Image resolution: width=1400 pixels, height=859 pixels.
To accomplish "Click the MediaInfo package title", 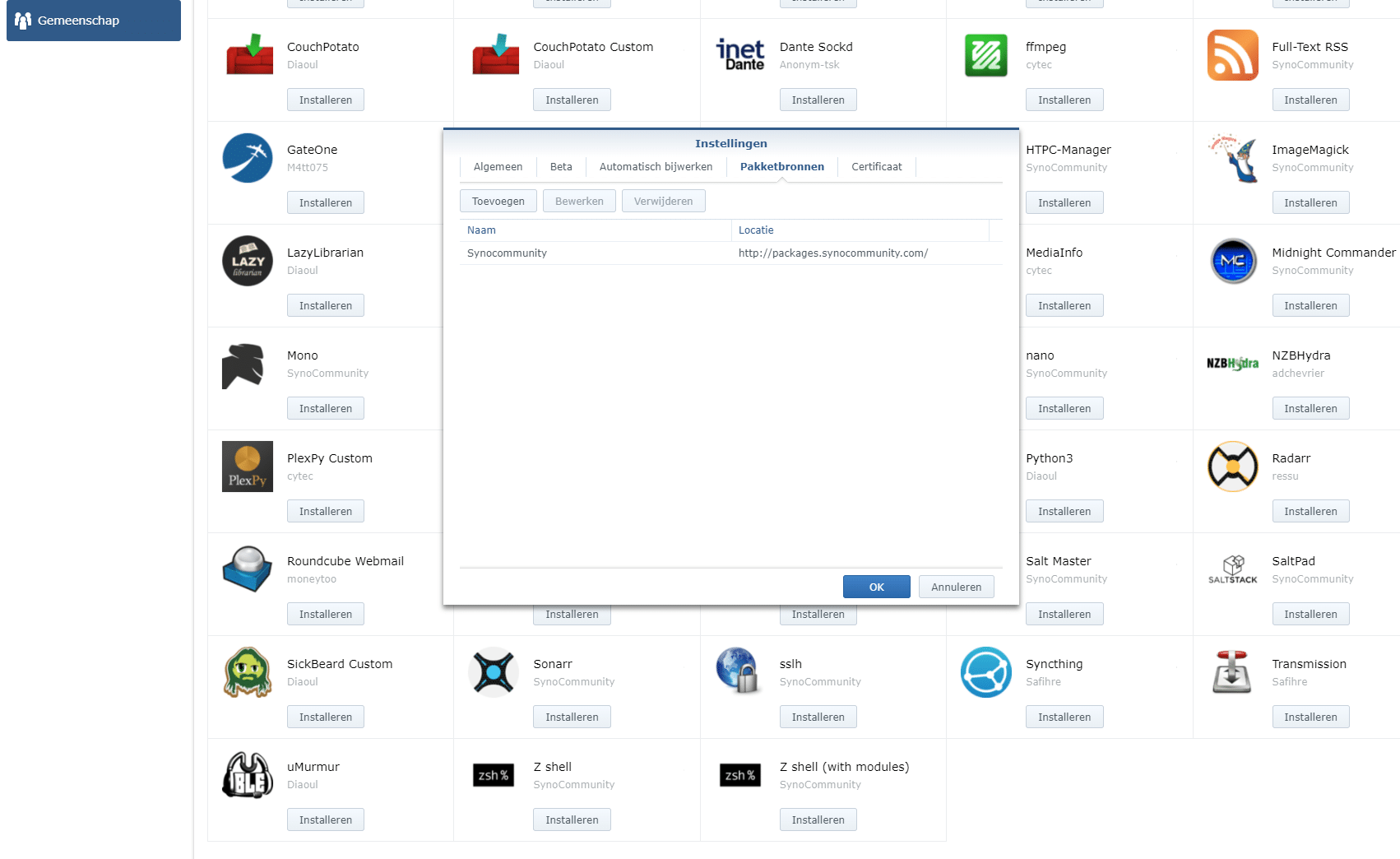I will pos(1055,253).
